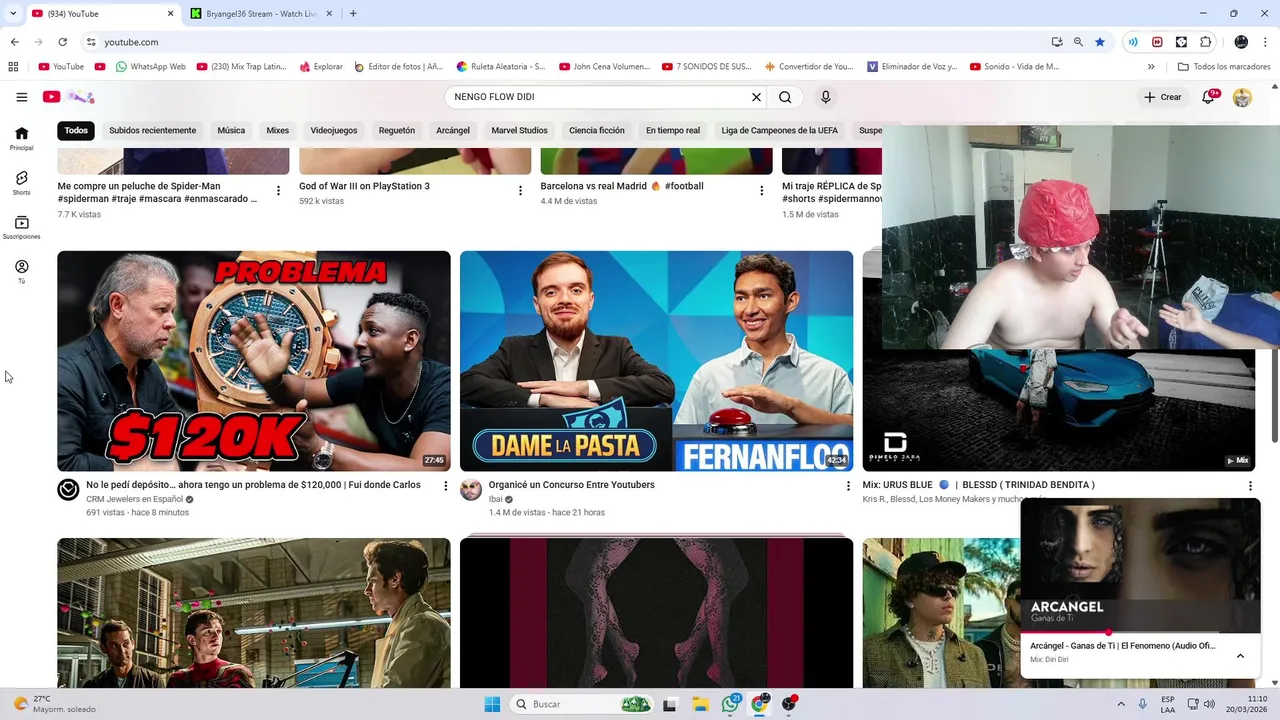The width and height of the screenshot is (1280, 720).
Task: Select the Videojuegos filter chip
Action: [x=334, y=130]
